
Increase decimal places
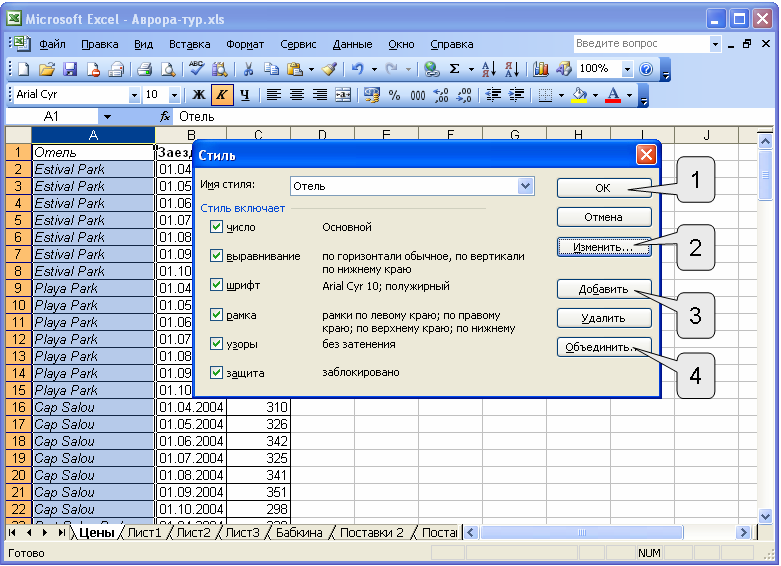[441, 95]
